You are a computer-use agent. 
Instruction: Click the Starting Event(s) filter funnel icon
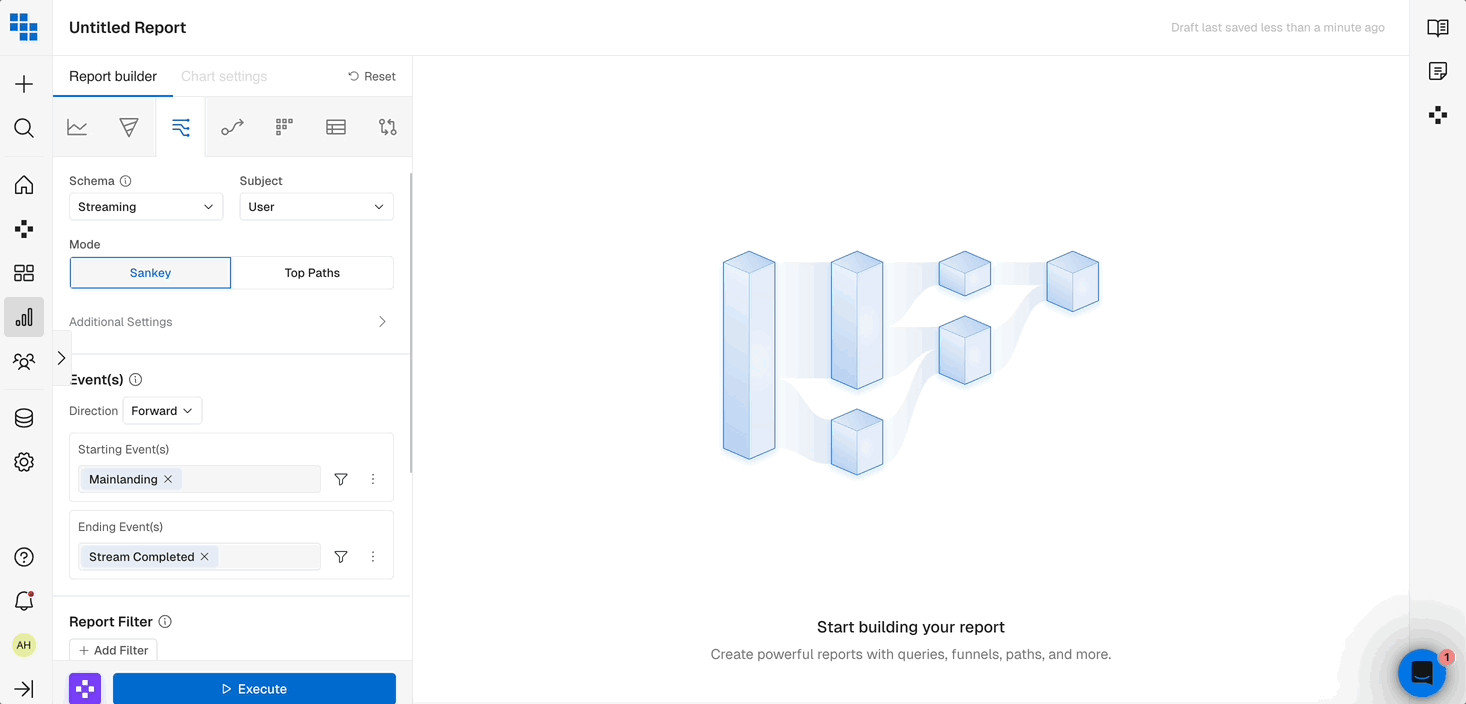341,479
